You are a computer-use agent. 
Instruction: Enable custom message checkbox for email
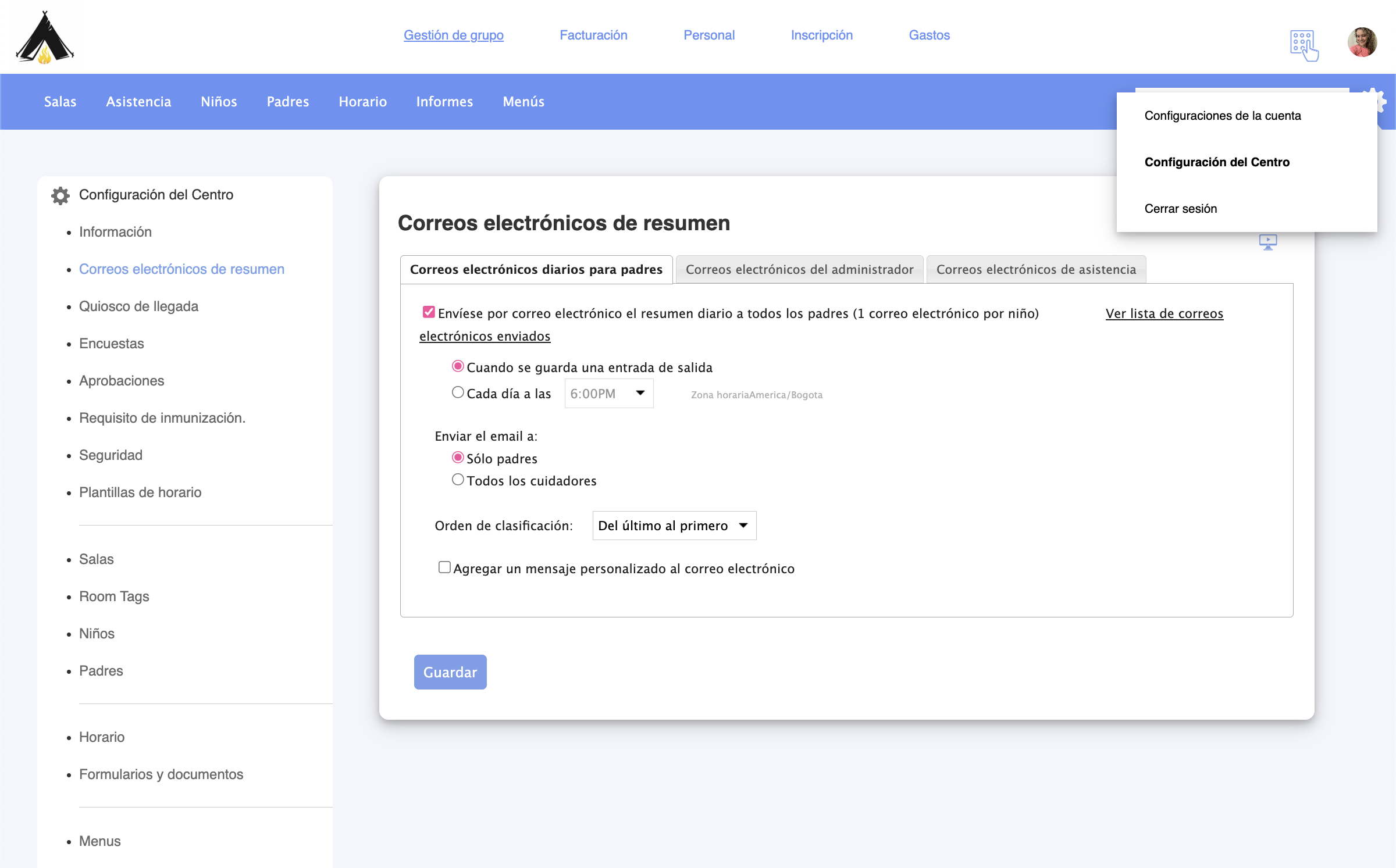pyautogui.click(x=444, y=567)
